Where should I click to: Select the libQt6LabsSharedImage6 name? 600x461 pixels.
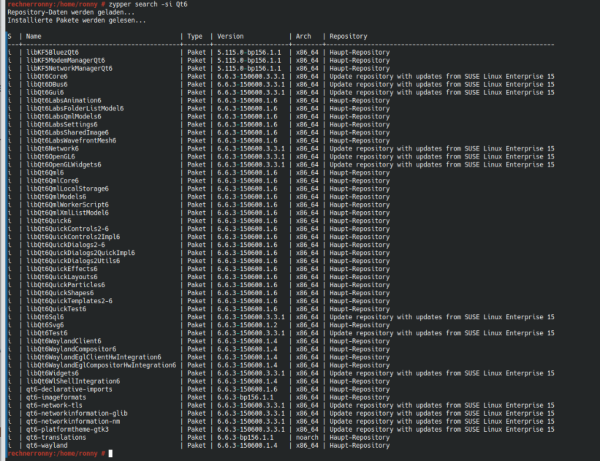(x=67, y=133)
